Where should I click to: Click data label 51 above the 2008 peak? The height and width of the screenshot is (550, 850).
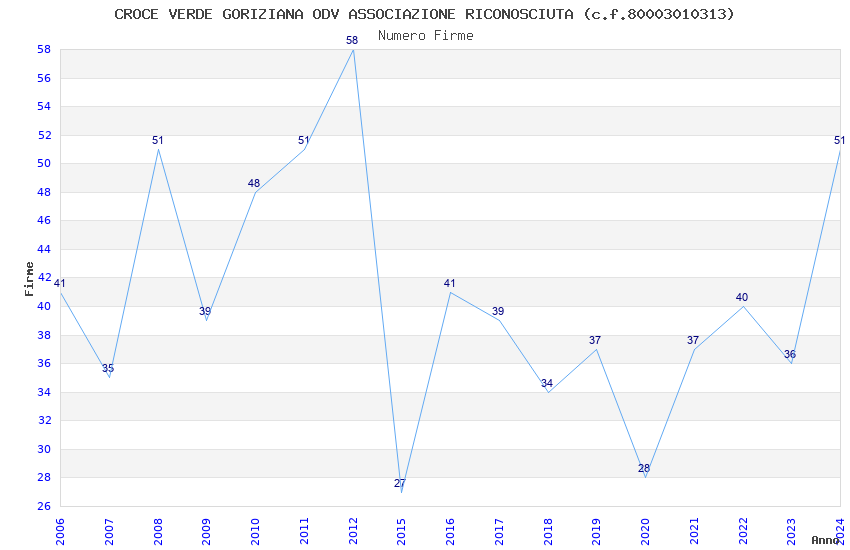click(158, 140)
